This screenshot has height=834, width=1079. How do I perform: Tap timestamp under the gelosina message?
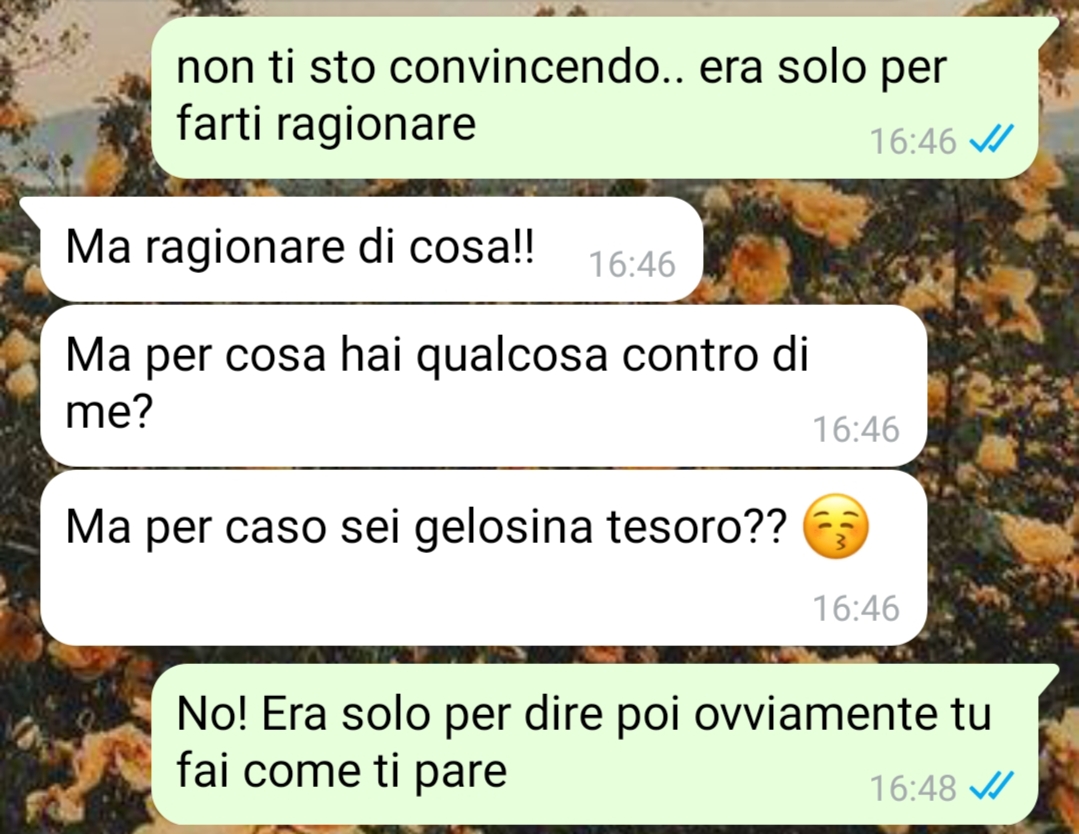(x=856, y=608)
